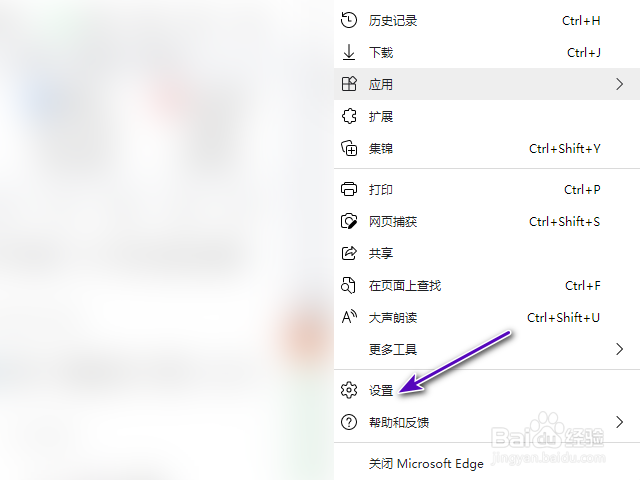Click the Help question mark icon

[349, 422]
